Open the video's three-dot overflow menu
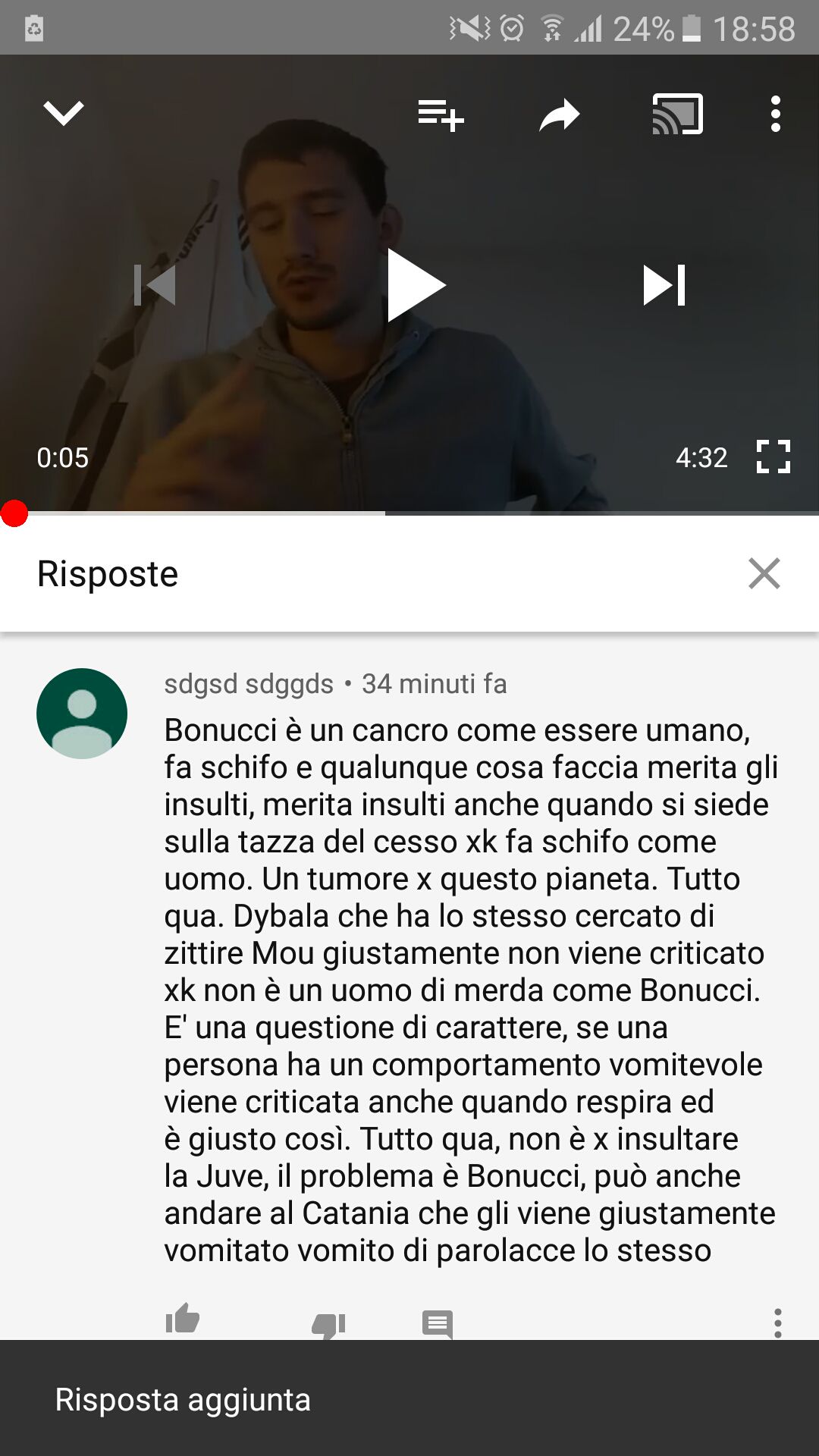 pyautogui.click(x=775, y=115)
